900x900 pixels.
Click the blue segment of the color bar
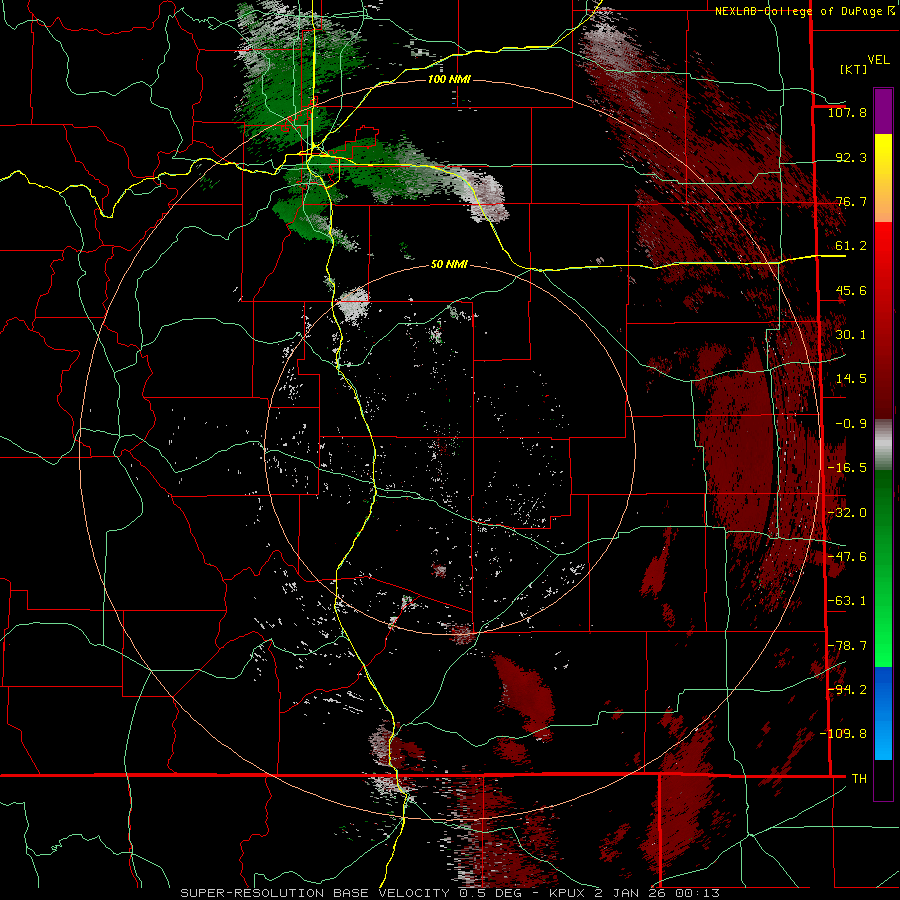pos(883,713)
